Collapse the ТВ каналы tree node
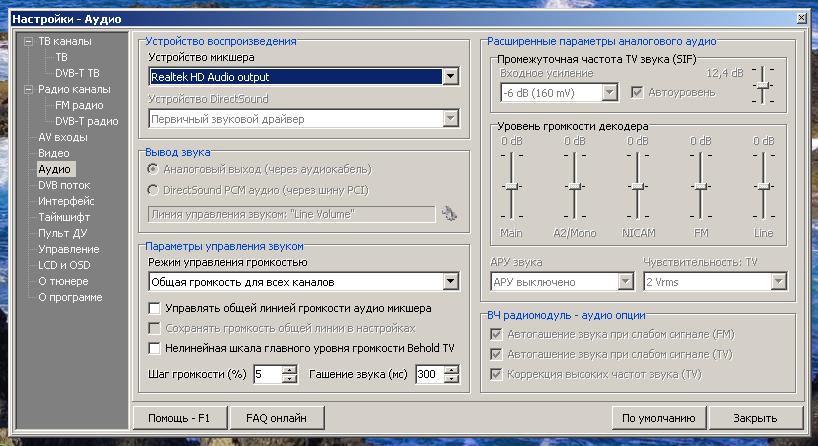 tap(27, 42)
